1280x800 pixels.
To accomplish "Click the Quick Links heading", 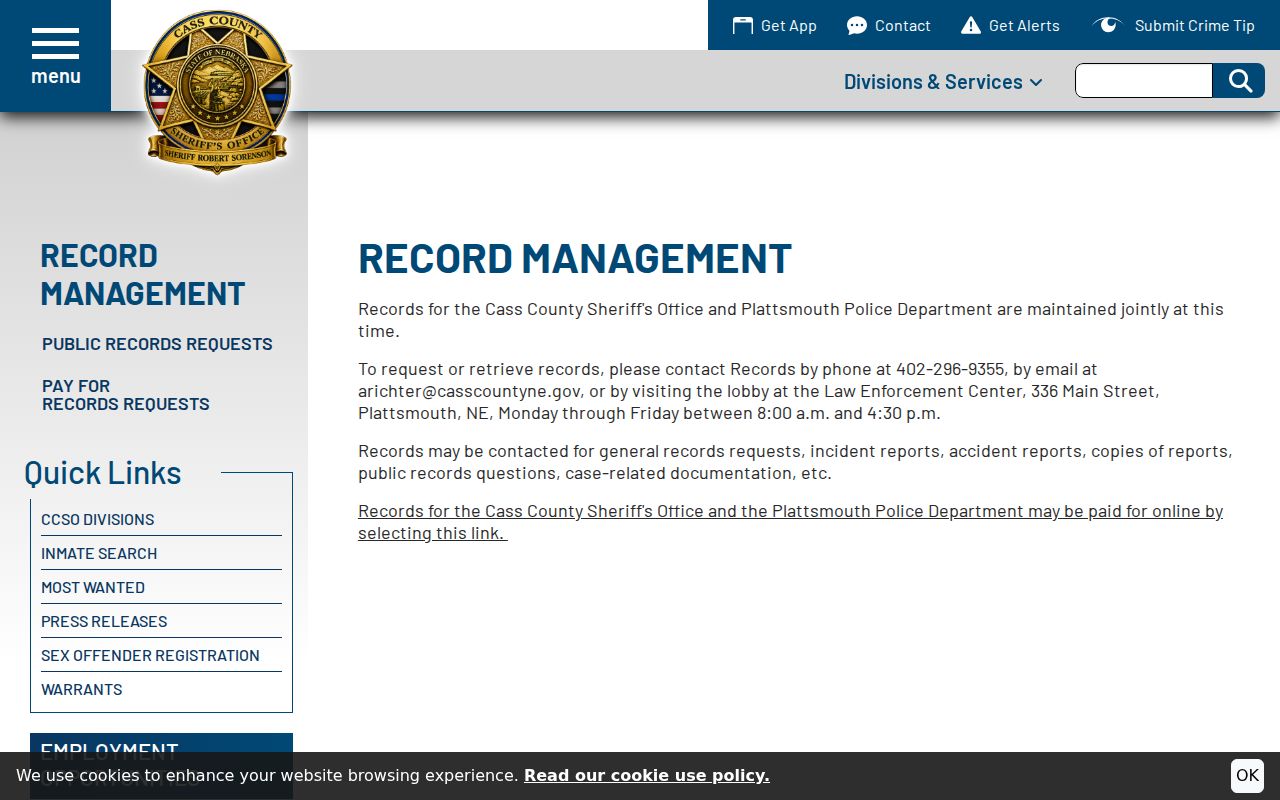I will point(103,472).
